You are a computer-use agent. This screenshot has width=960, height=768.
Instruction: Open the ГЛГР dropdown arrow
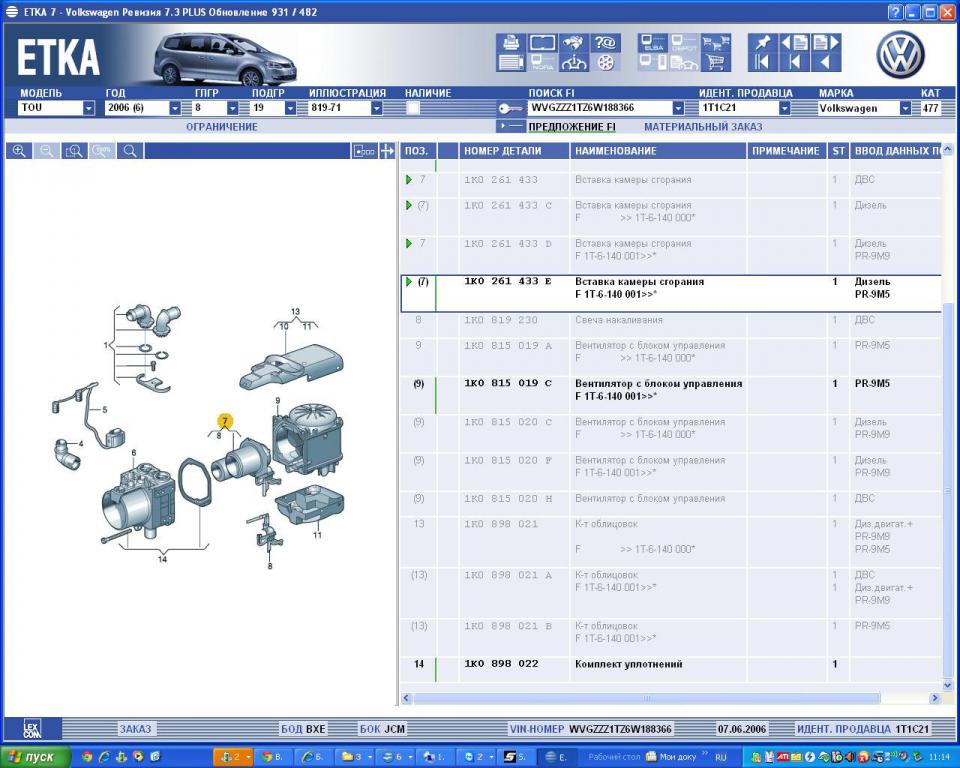[x=233, y=108]
